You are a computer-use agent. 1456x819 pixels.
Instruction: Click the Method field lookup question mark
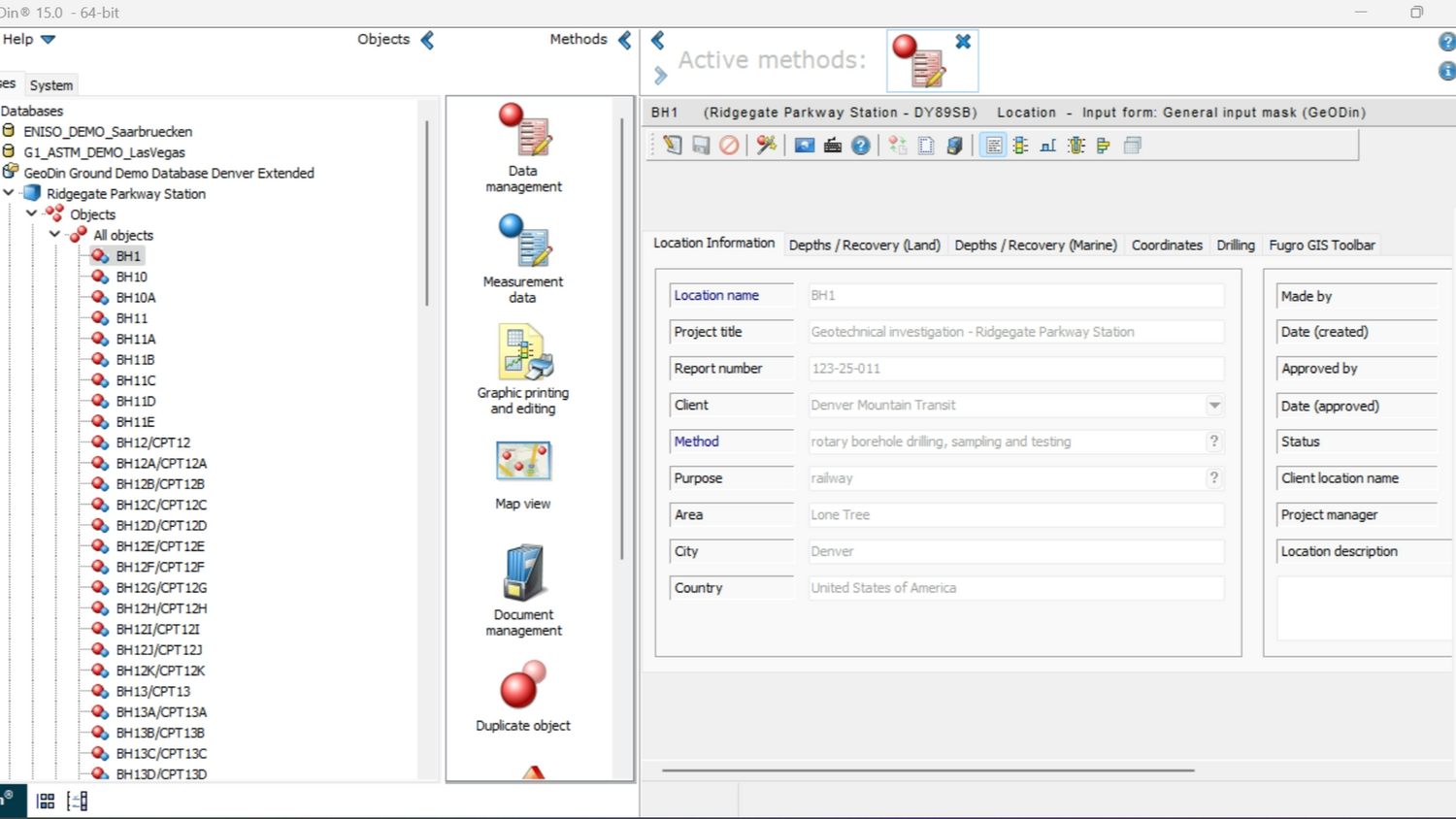point(1213,442)
